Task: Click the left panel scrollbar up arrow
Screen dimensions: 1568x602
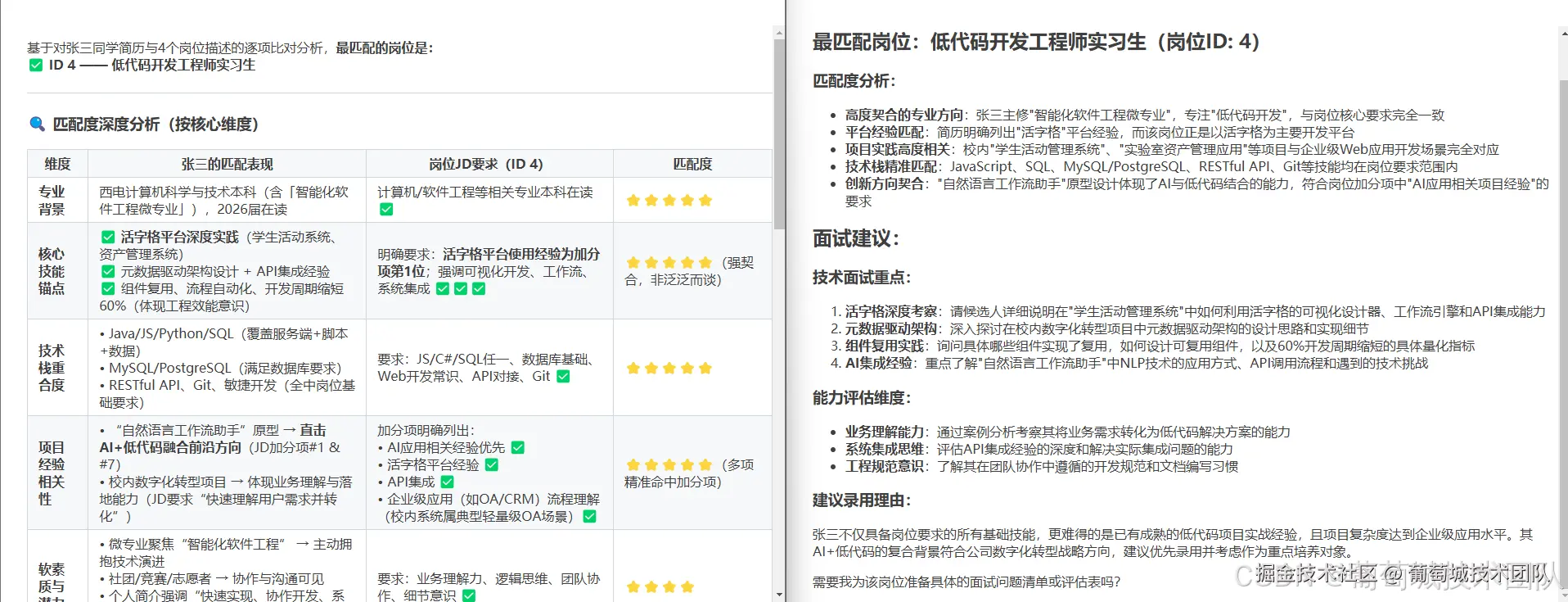Action: coord(779,32)
